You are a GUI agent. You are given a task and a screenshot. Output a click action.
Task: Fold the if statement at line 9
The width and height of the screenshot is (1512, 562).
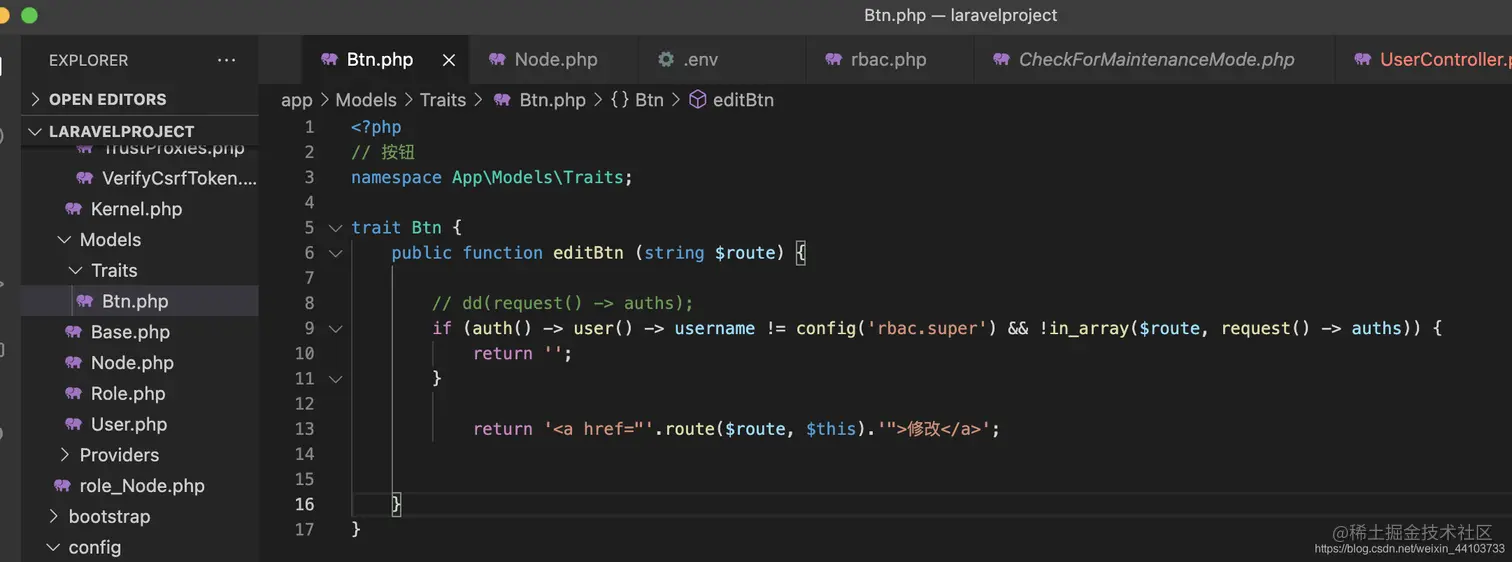pos(336,328)
